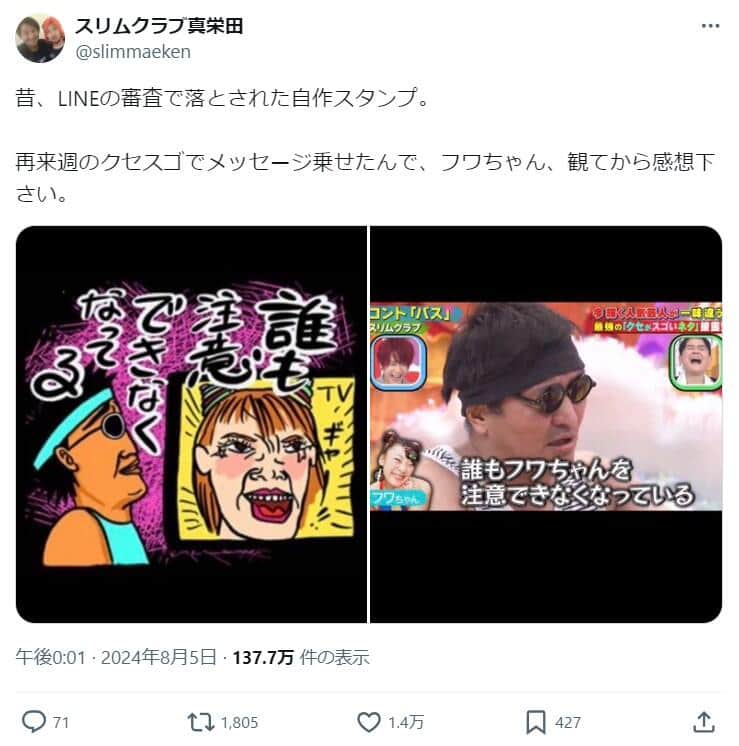This screenshot has height=746, width=739.
Task: Open the TV screenshot image
Action: click(x=546, y=424)
